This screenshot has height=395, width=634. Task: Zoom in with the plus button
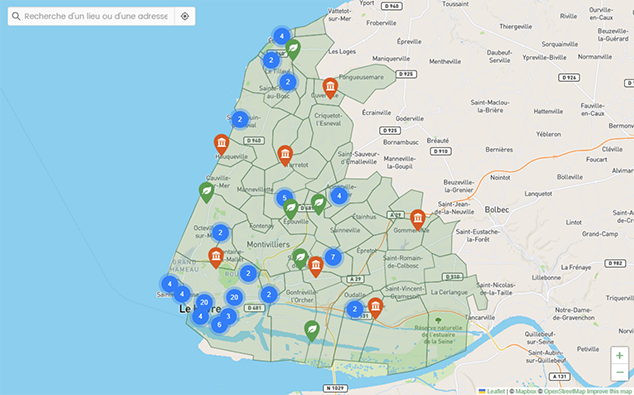pos(619,356)
